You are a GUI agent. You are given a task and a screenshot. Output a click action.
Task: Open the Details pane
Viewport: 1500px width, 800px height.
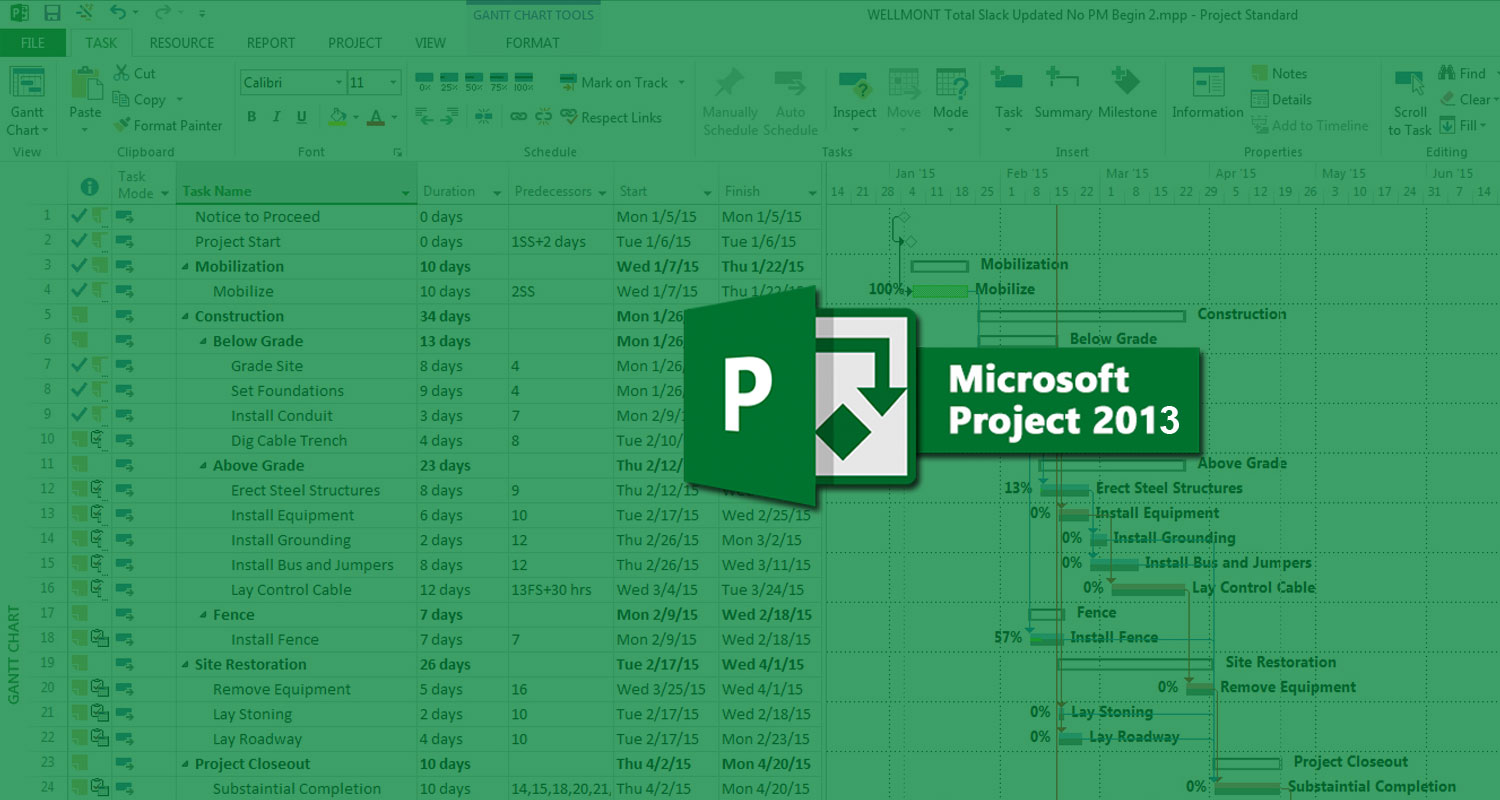(1281, 99)
